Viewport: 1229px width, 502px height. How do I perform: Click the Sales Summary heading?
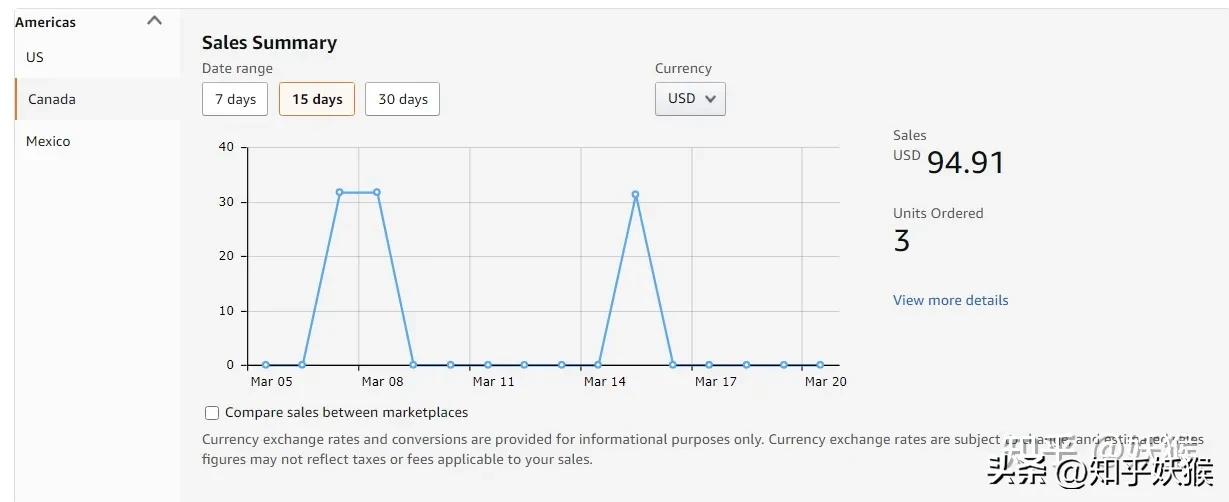tap(269, 43)
